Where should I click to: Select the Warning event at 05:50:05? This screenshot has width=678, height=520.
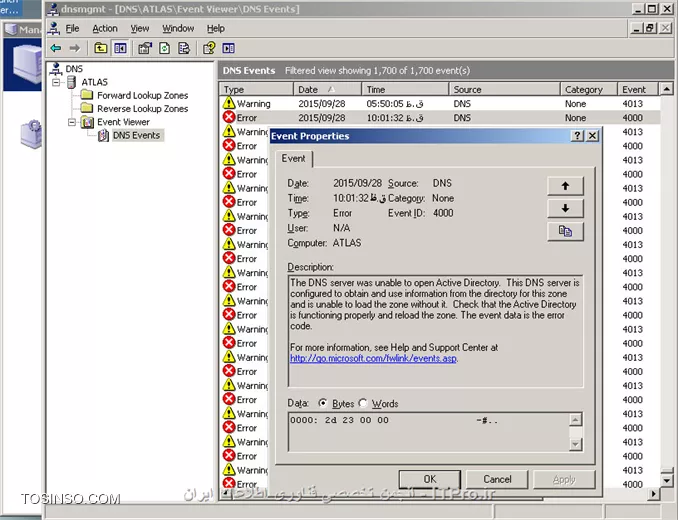coord(440,104)
